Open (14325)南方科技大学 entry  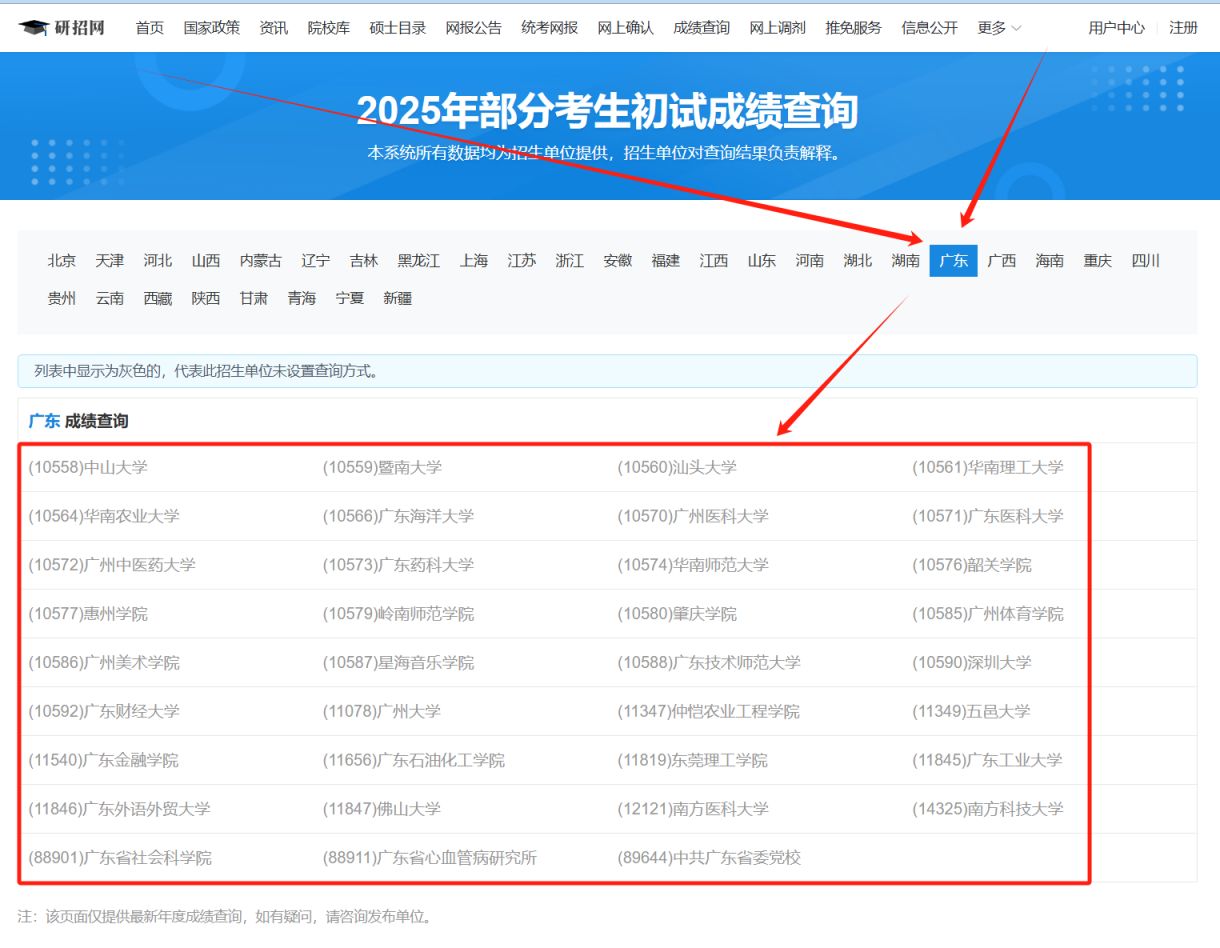coord(988,809)
